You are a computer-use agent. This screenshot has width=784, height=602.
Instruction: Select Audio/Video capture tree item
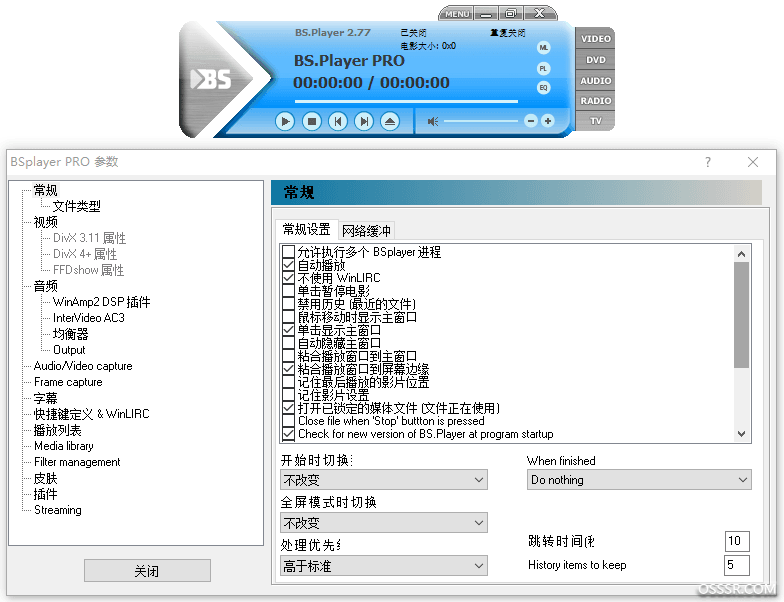coord(83,366)
